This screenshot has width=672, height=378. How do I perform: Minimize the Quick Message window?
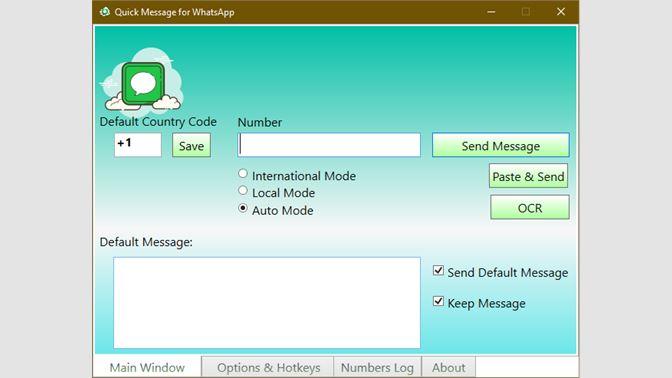coord(491,12)
